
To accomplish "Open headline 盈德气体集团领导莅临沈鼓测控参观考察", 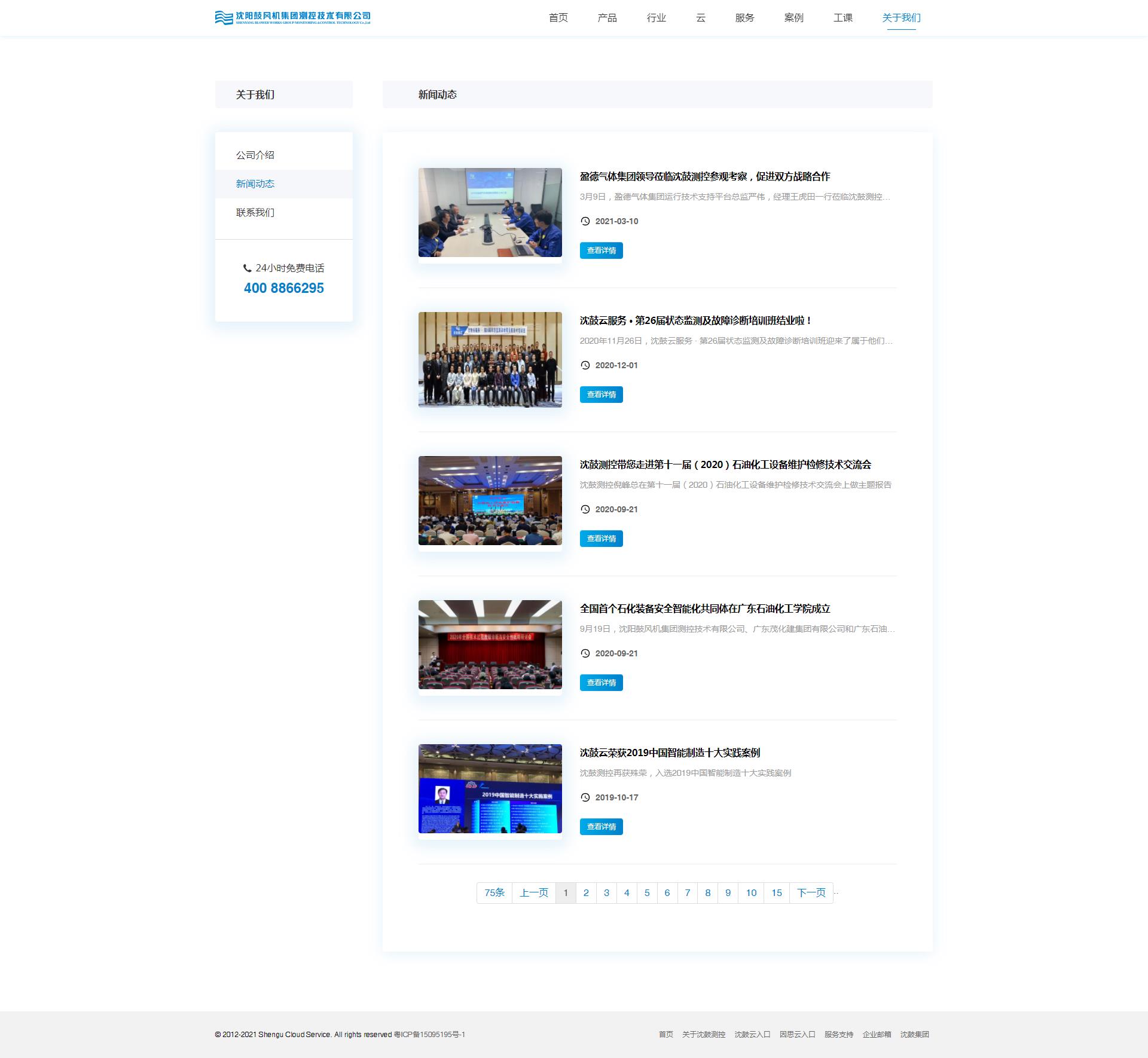I will [705, 177].
